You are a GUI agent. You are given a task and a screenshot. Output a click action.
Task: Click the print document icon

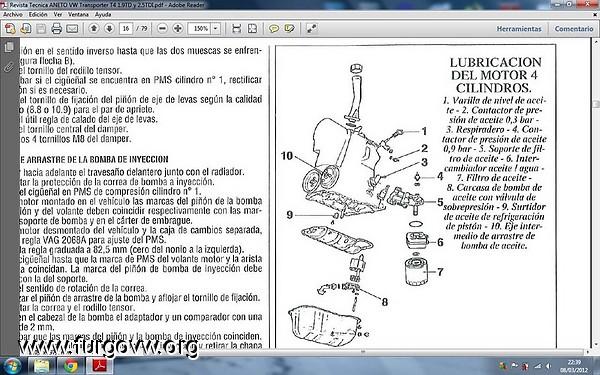(x=57, y=29)
